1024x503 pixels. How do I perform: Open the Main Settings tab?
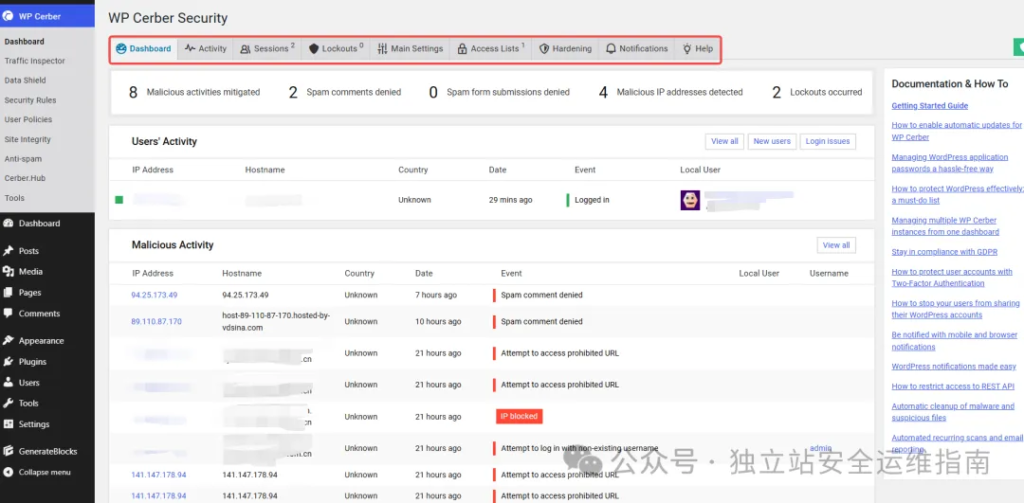click(x=410, y=49)
